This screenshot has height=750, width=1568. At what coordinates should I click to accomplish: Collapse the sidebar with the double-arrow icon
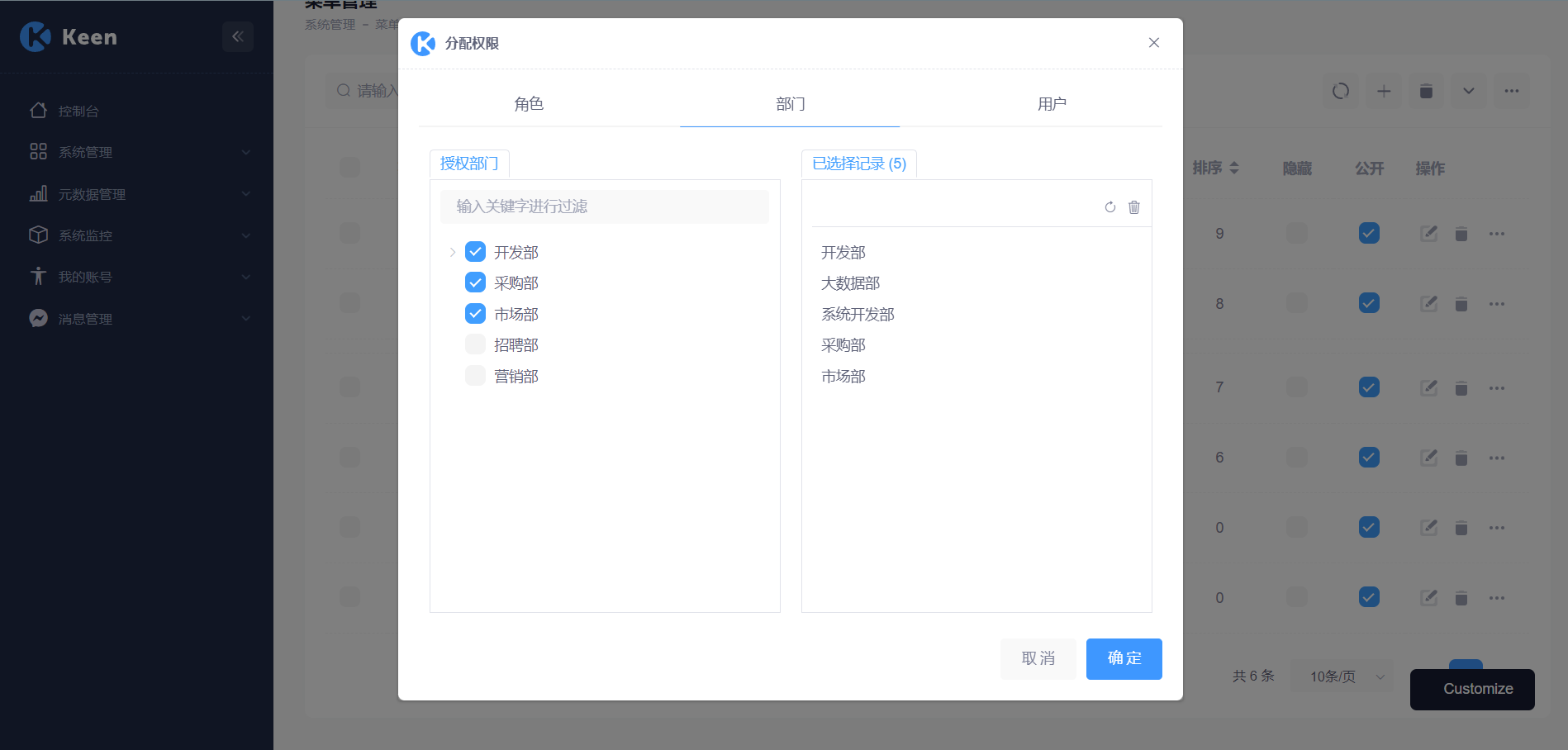238,36
